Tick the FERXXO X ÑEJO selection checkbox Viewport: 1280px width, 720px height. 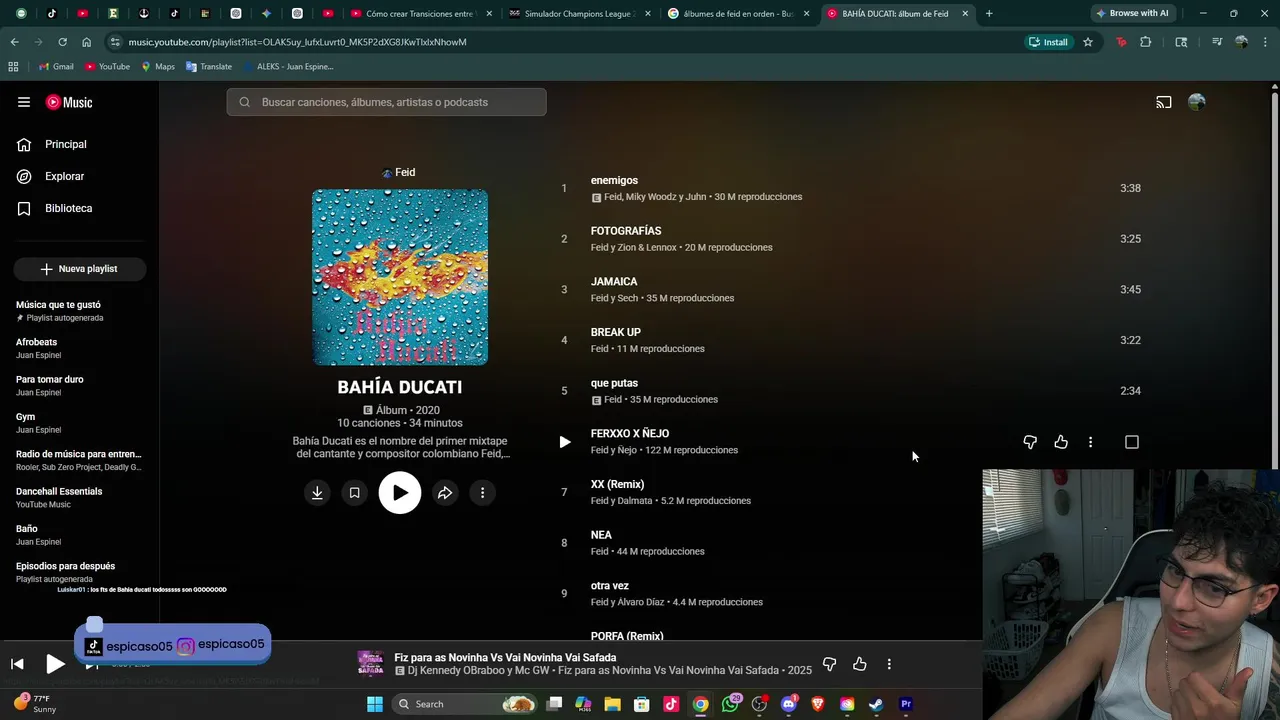tap(1132, 442)
